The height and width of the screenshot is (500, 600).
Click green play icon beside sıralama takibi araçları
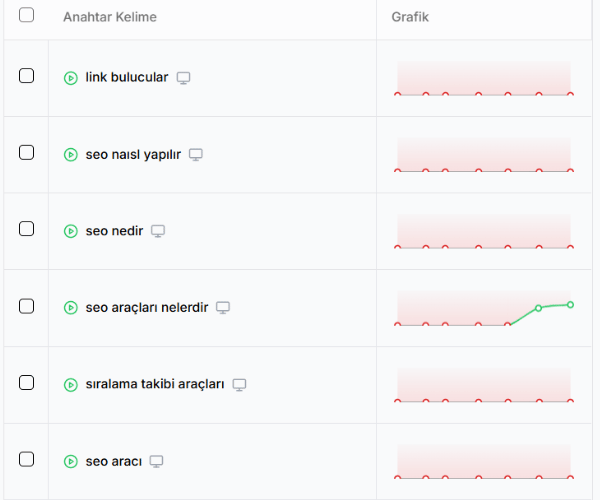(x=70, y=385)
